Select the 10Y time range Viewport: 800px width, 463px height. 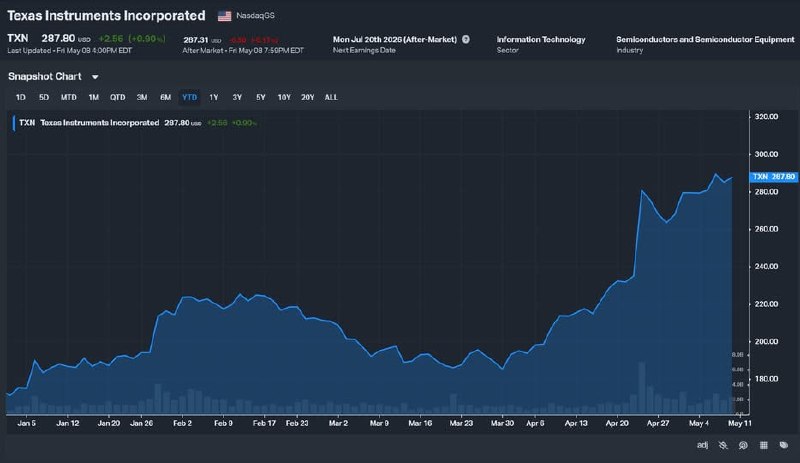(284, 97)
